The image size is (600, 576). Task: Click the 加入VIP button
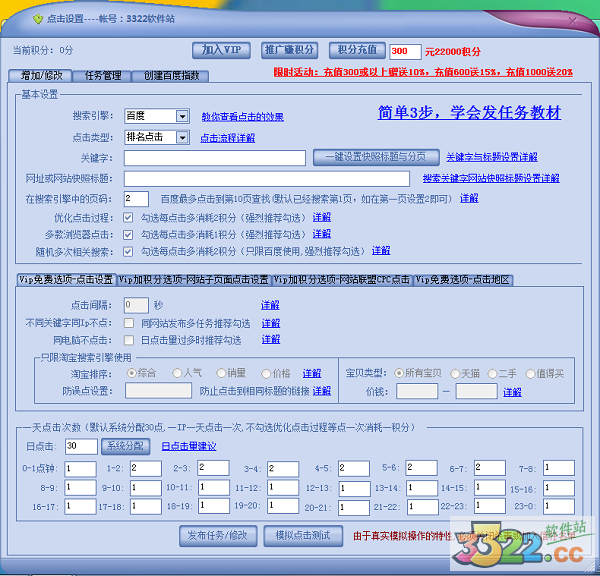[221, 50]
